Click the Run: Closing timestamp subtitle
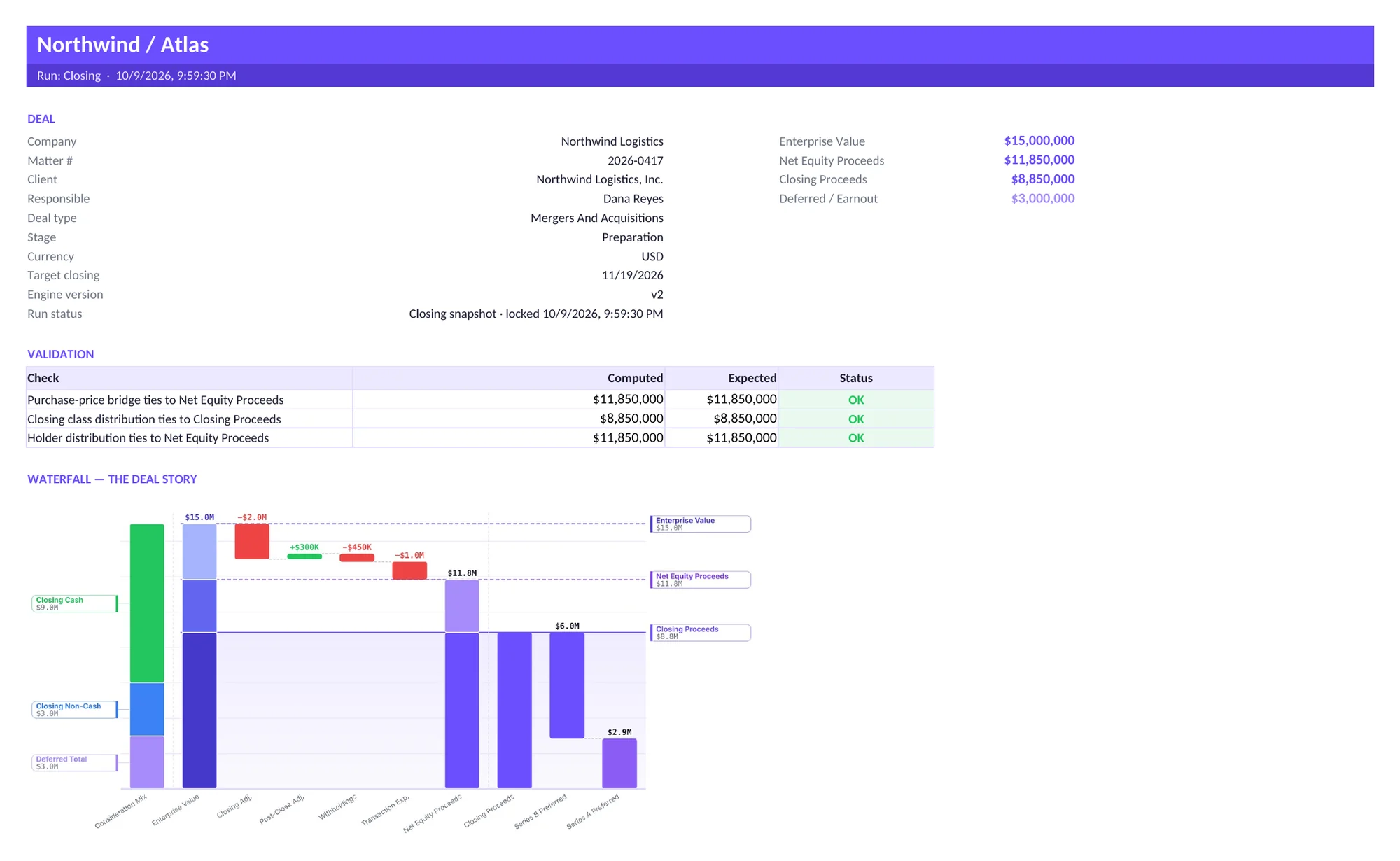1400x861 pixels. coord(136,76)
